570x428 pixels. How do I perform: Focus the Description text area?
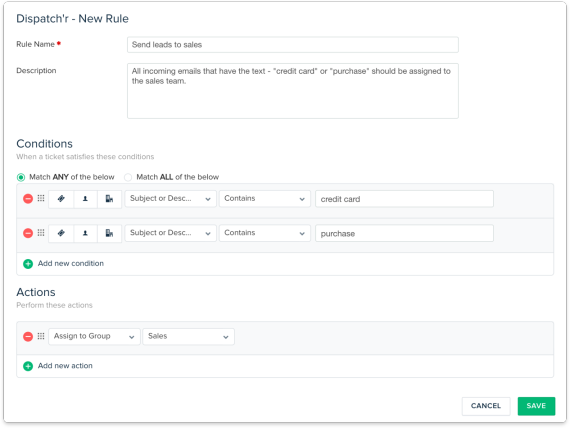click(x=293, y=91)
